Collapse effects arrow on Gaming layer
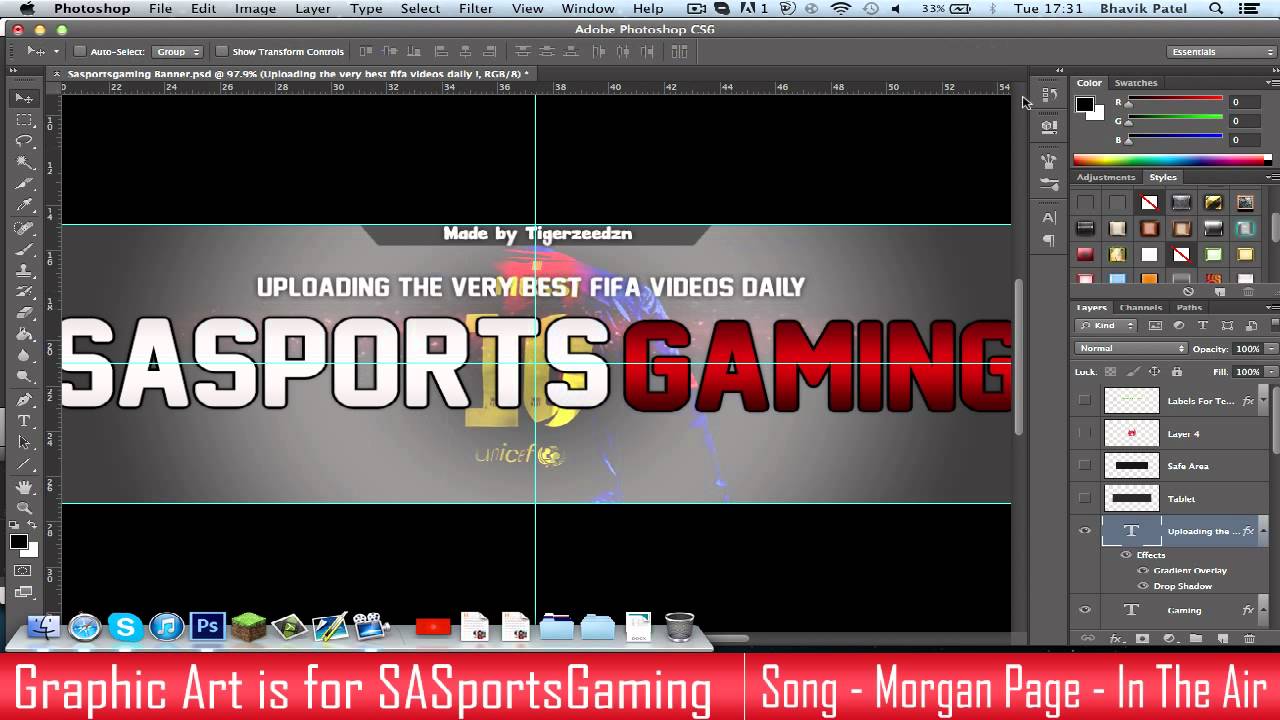Screen dimensions: 1280x720 click(x=1265, y=610)
